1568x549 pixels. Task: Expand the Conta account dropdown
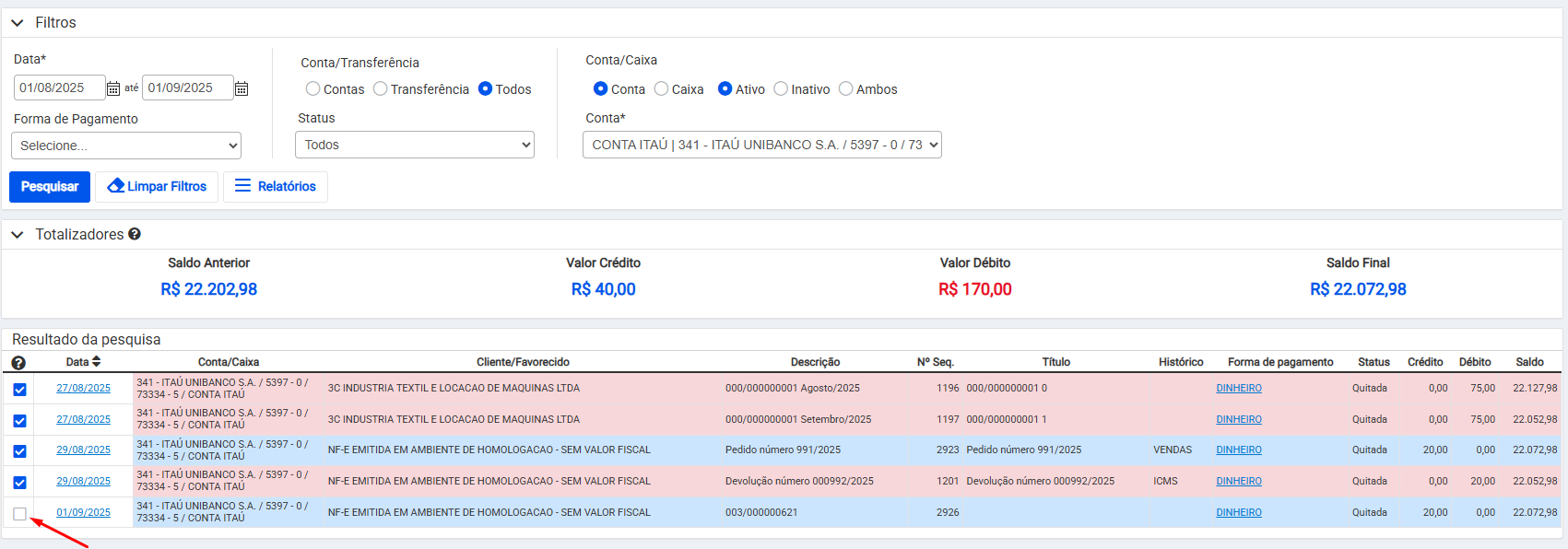coord(761,145)
